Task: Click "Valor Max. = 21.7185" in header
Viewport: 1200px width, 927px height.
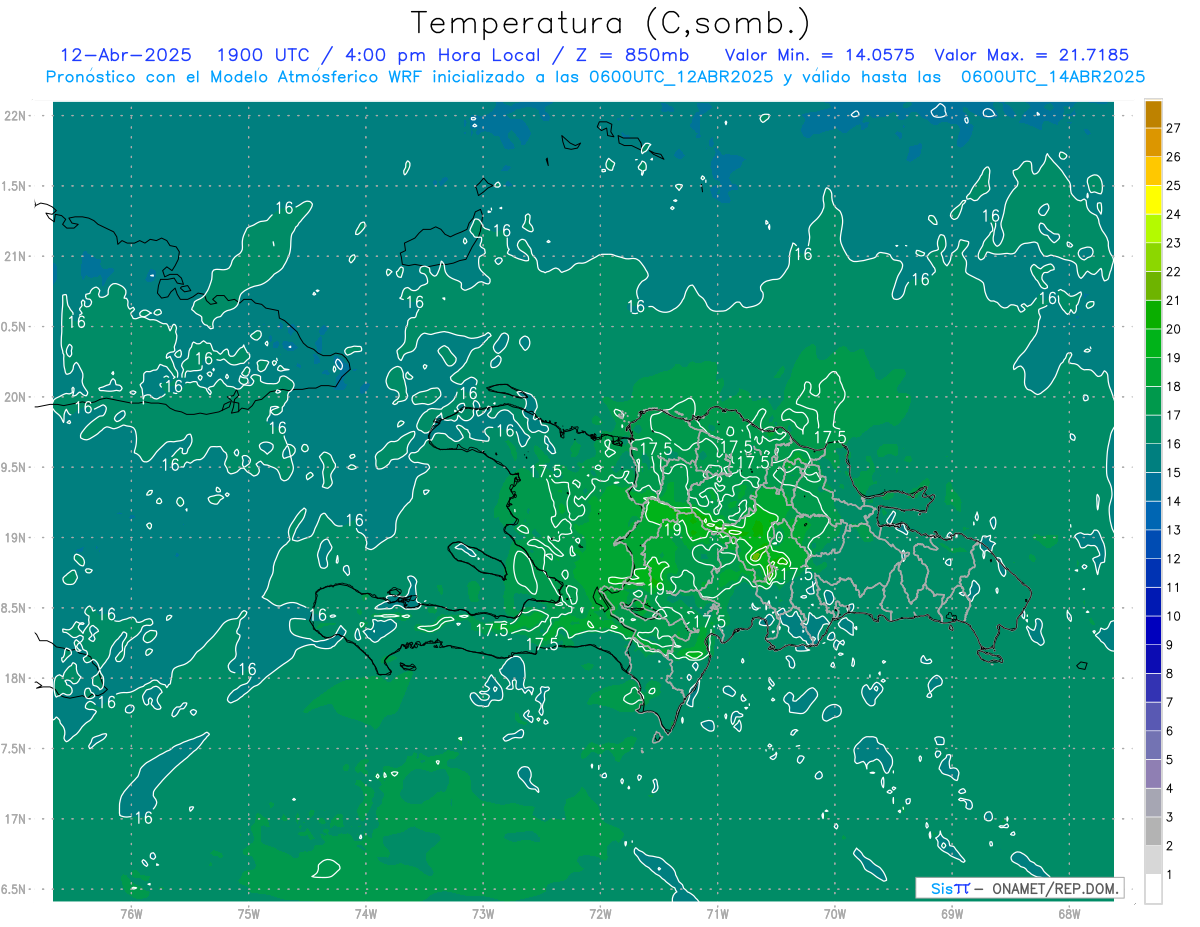Action: coord(1031,55)
